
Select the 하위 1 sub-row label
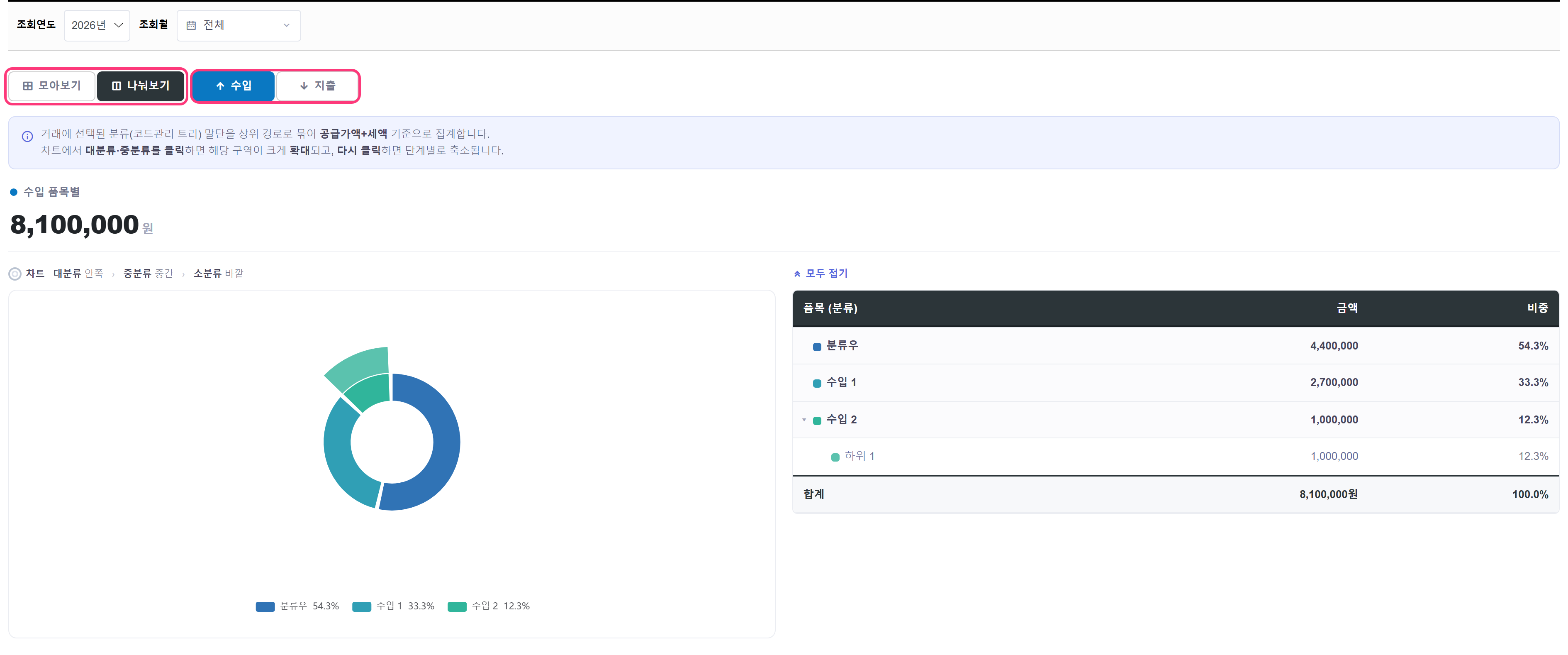(x=859, y=456)
